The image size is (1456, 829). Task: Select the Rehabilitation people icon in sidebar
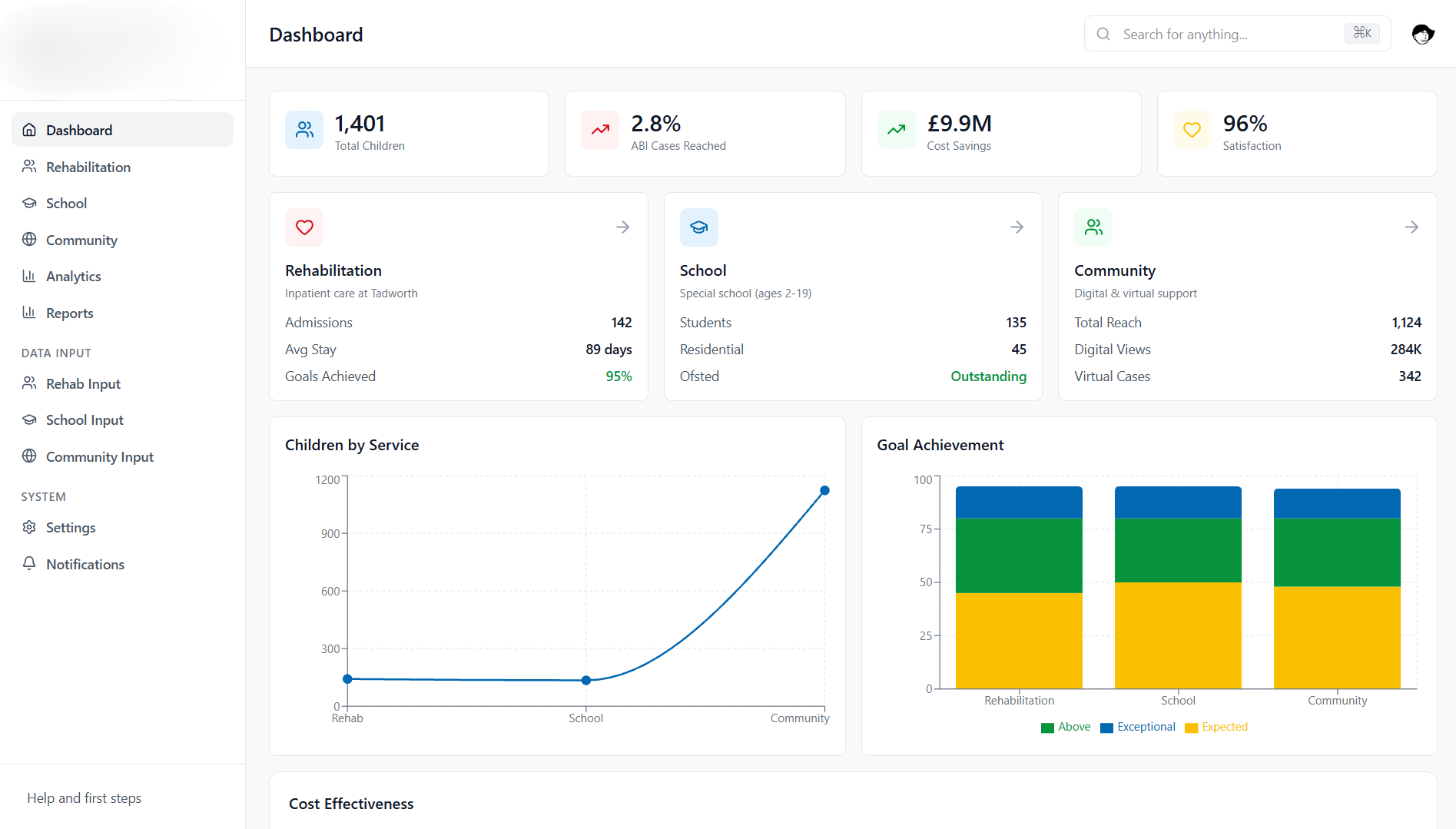pyautogui.click(x=29, y=167)
